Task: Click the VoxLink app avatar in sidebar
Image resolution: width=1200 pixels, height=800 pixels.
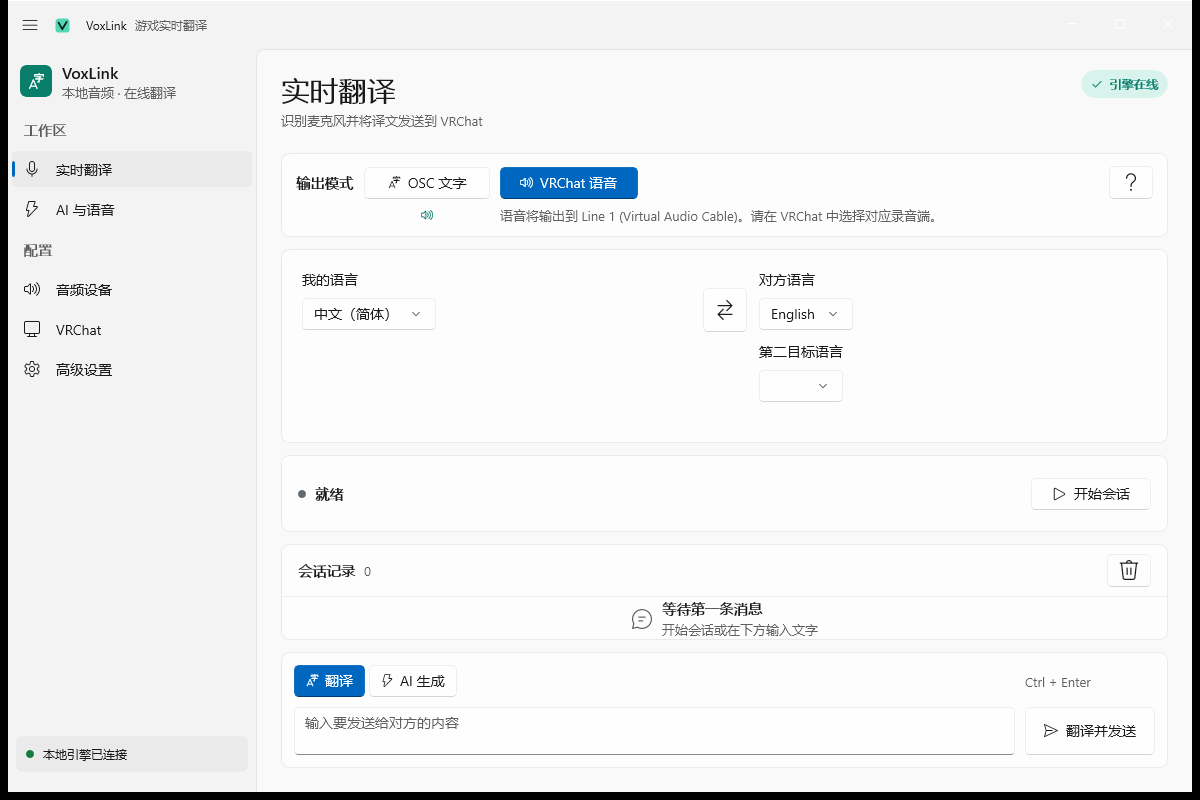Action: (36, 81)
